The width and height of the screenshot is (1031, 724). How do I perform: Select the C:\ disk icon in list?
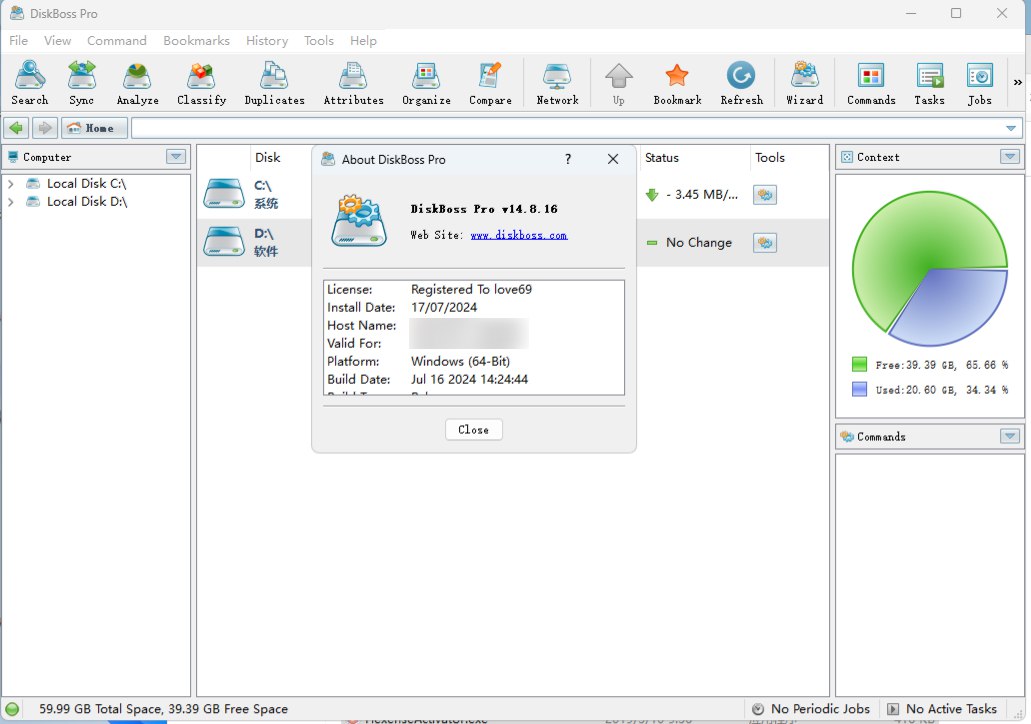coord(224,194)
